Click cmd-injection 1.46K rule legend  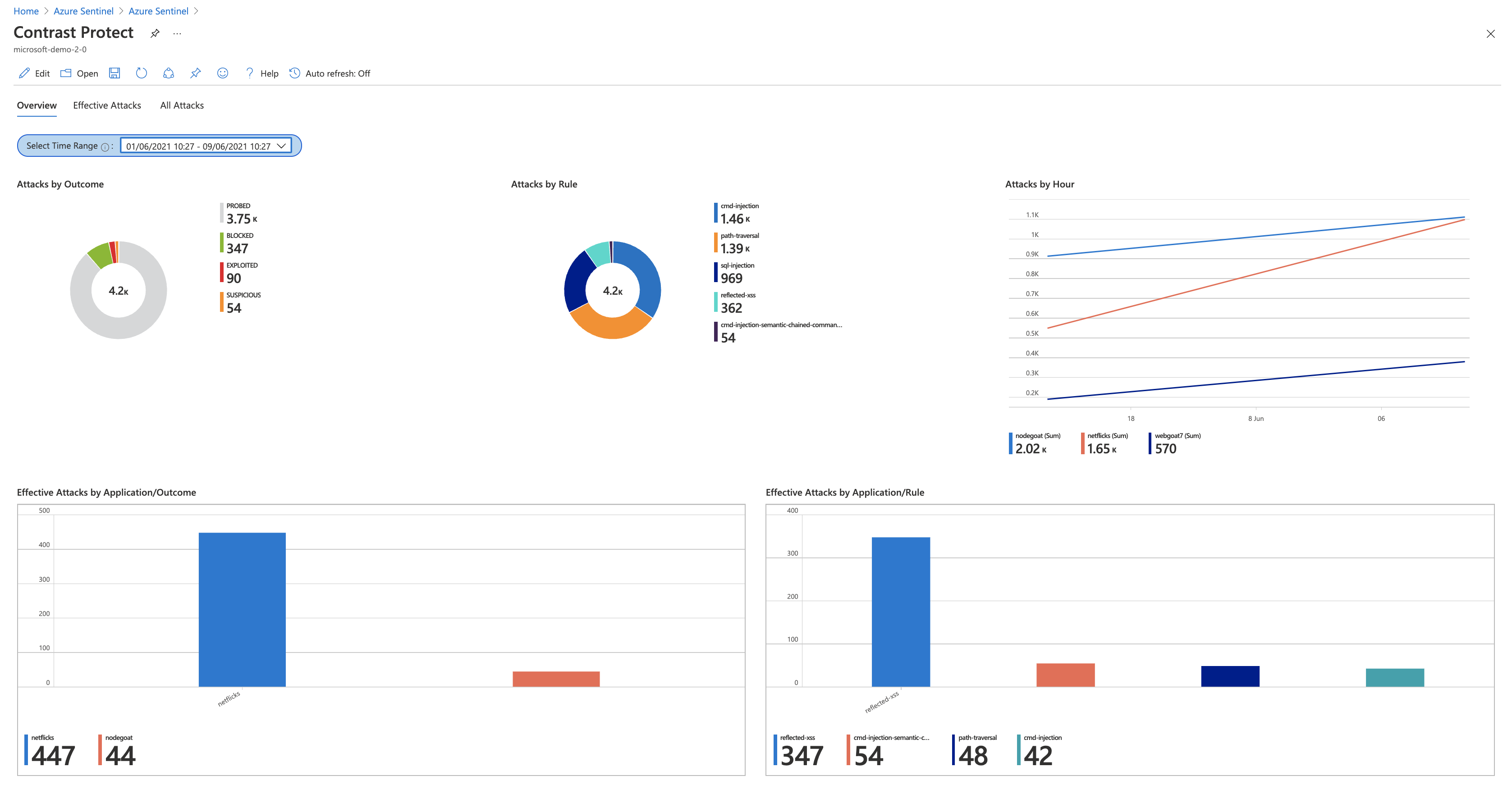[737, 214]
